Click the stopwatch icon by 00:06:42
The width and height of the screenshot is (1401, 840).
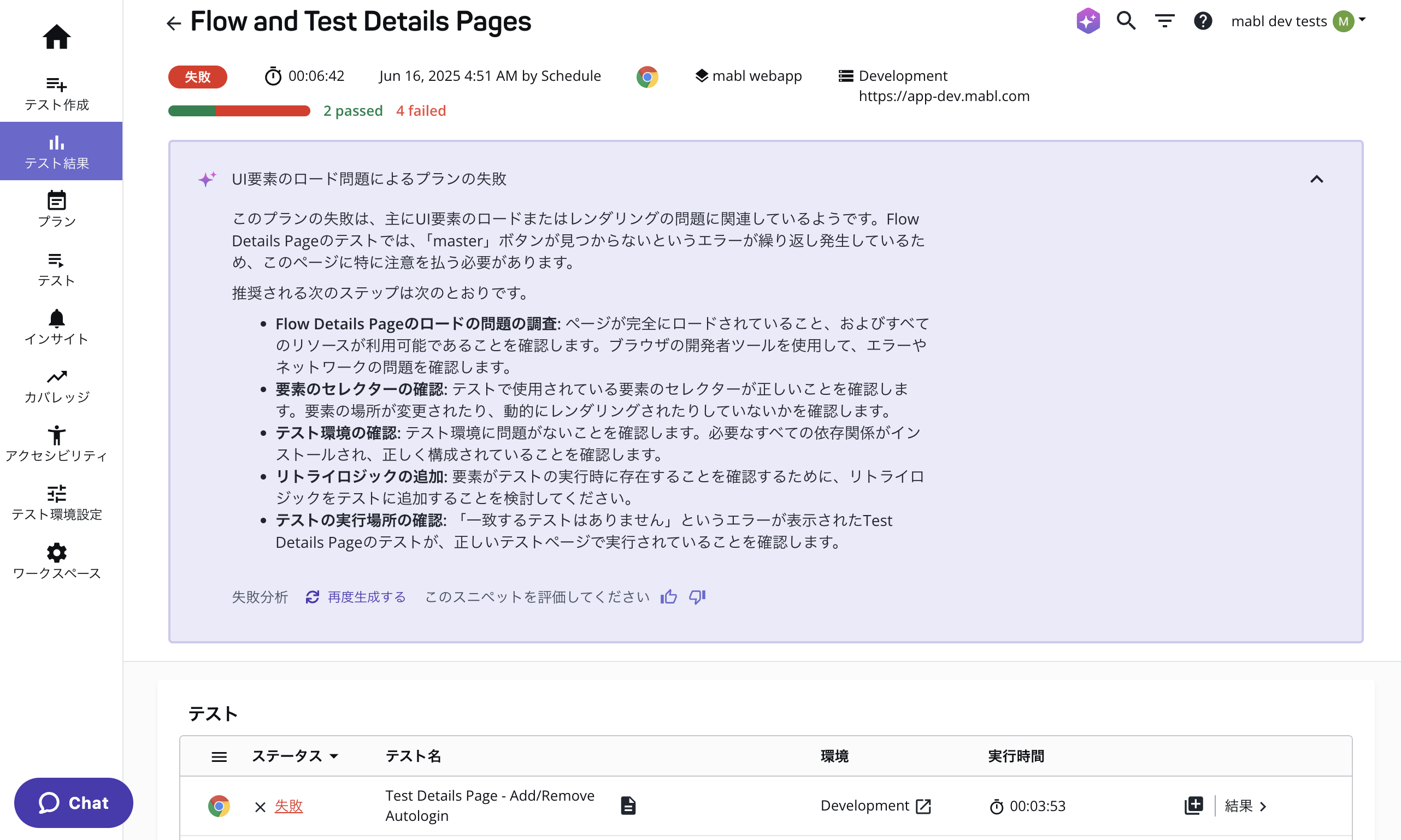click(x=273, y=76)
